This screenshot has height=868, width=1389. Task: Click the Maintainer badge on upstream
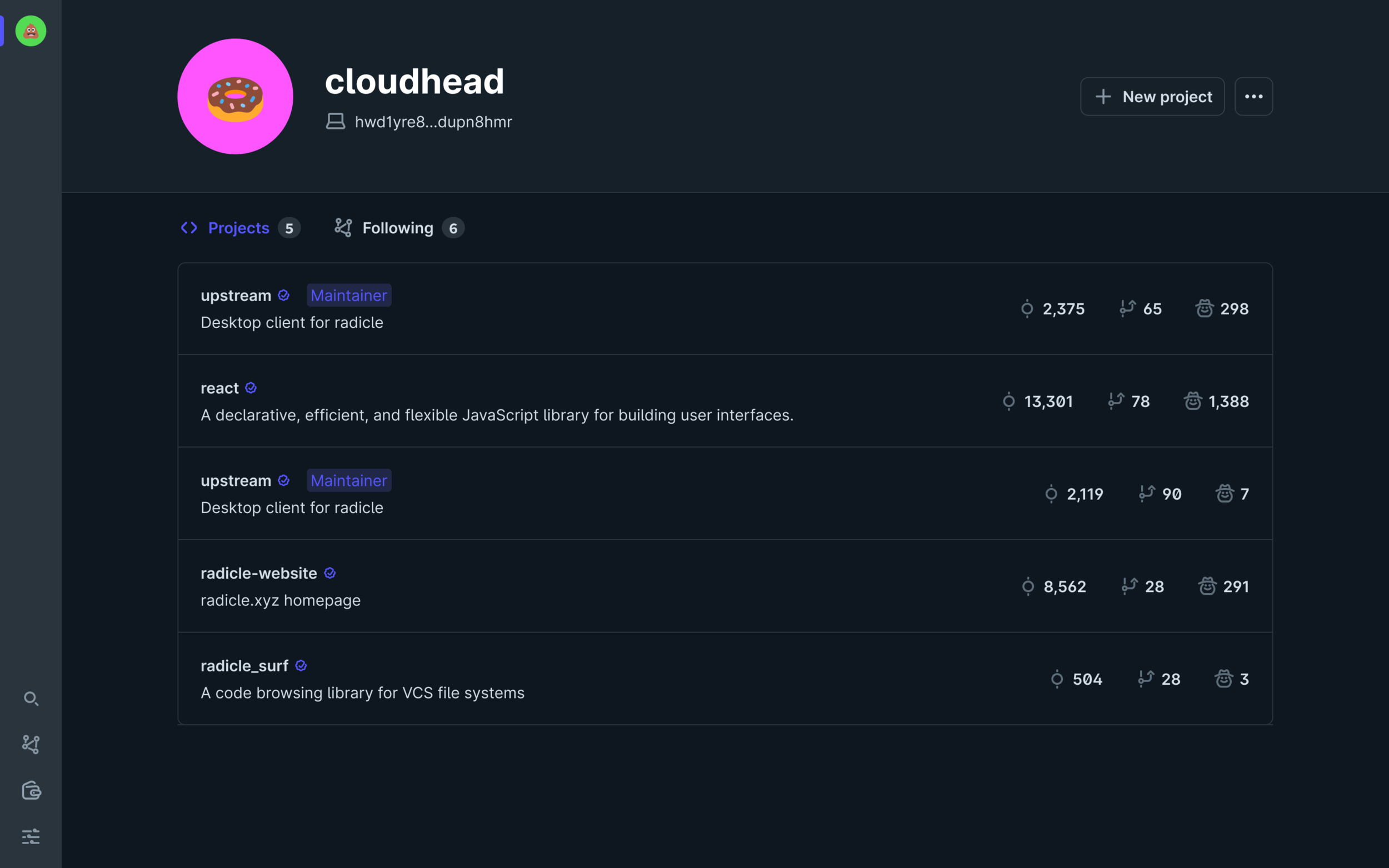point(348,295)
